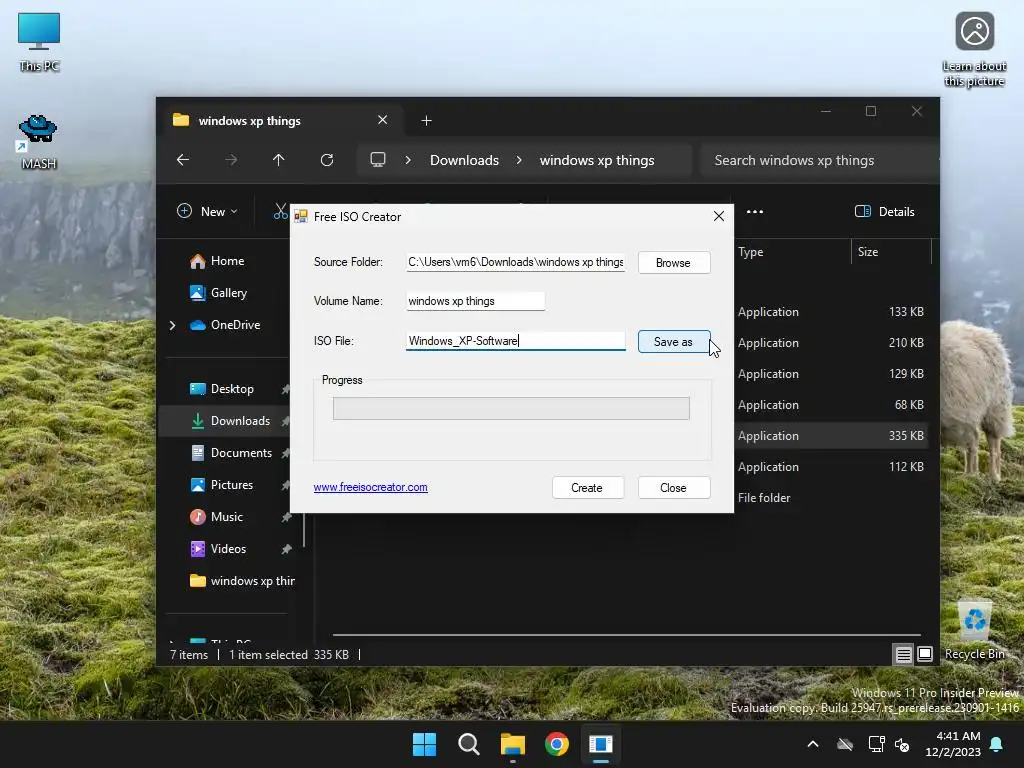Open This PC desktop icon
Viewport: 1024px width, 768px height.
pyautogui.click(x=39, y=42)
